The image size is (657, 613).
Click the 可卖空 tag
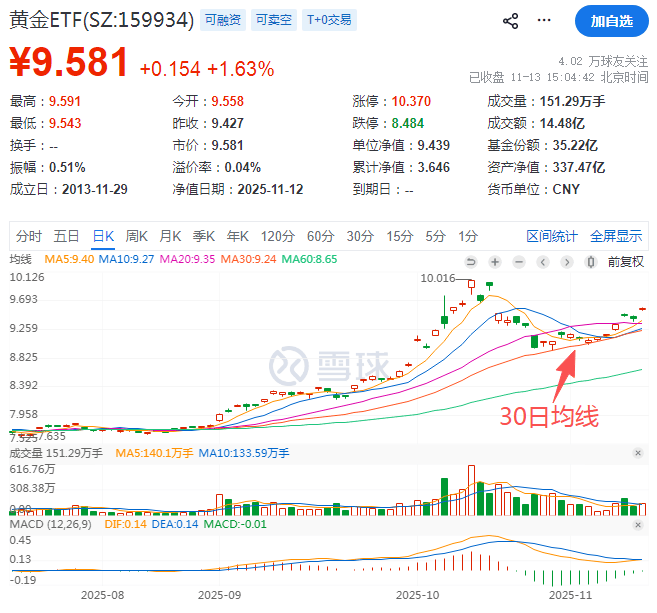click(274, 20)
